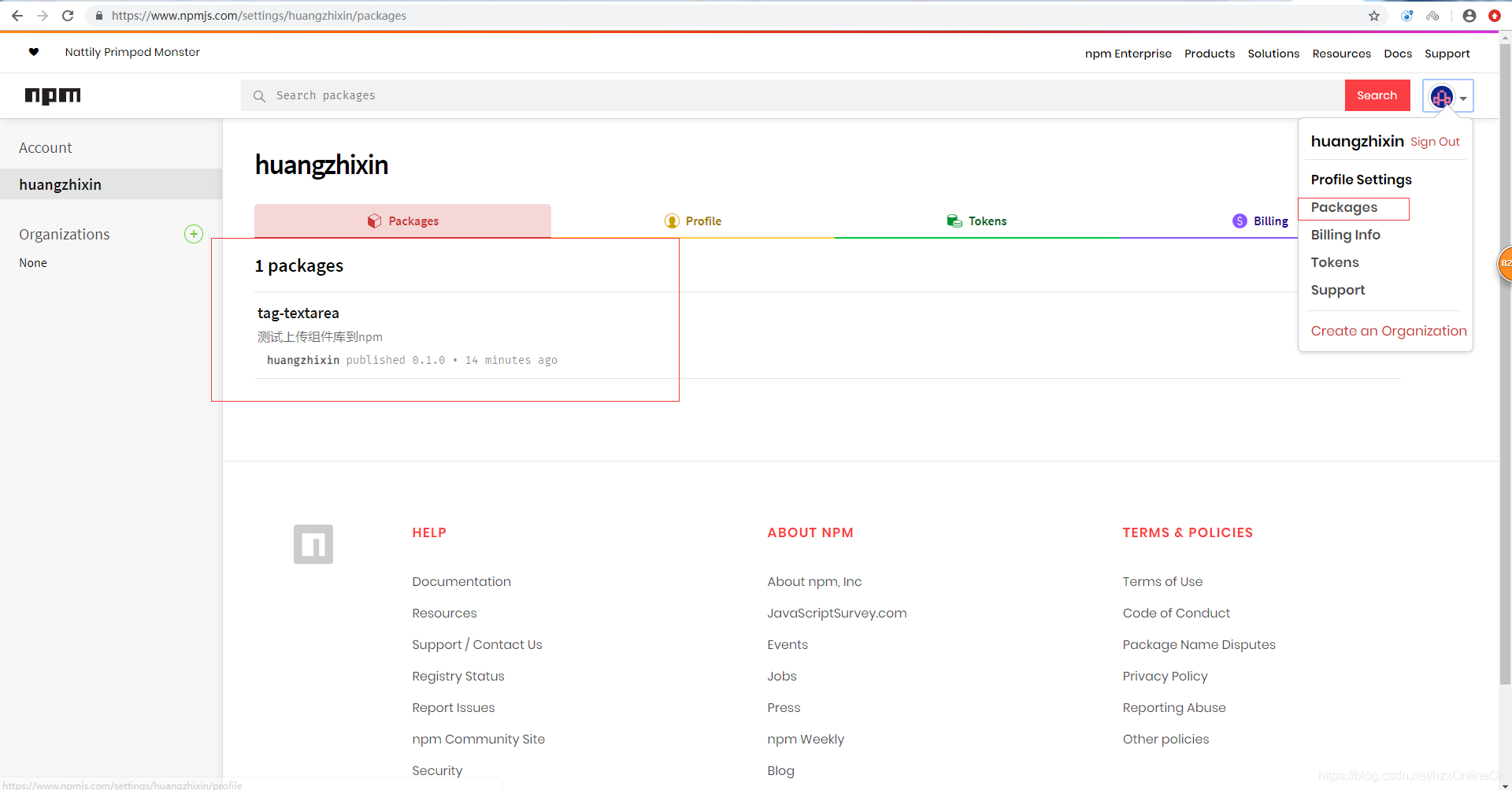Select Tokens in the user menu

pos(1335,262)
